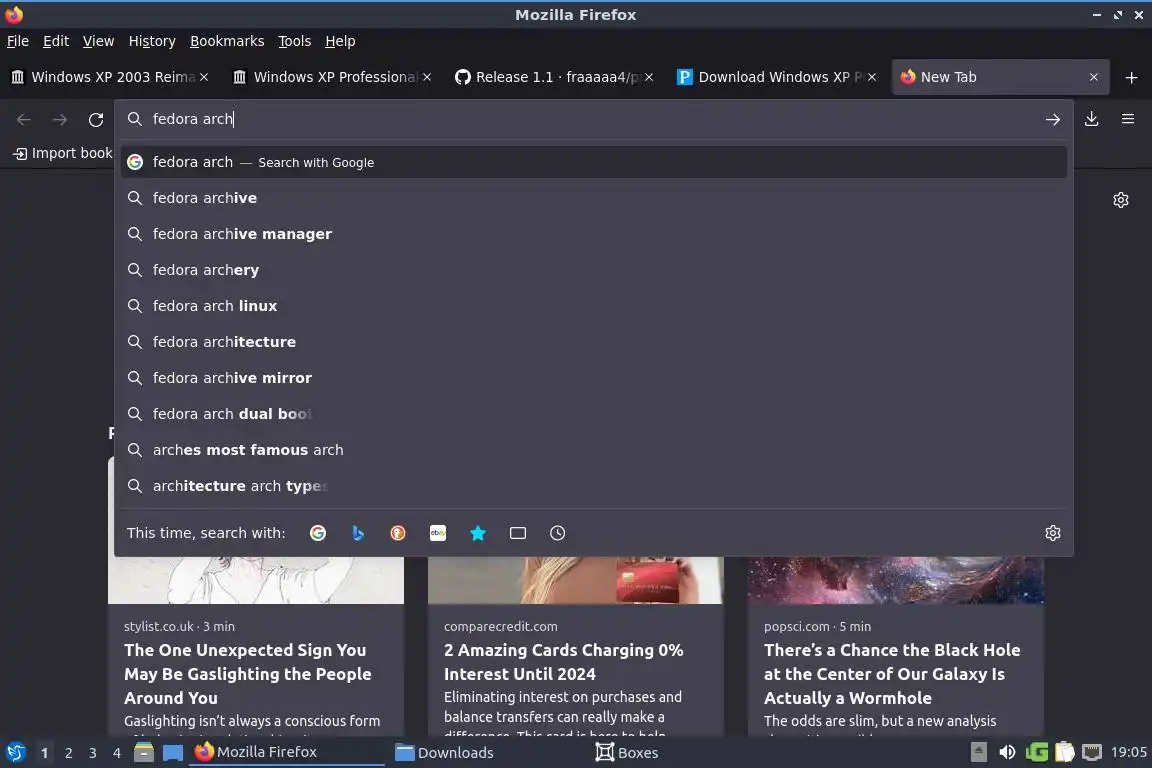Select 'fedora arch — Search with Google'
This screenshot has width=1152, height=768.
coord(594,162)
